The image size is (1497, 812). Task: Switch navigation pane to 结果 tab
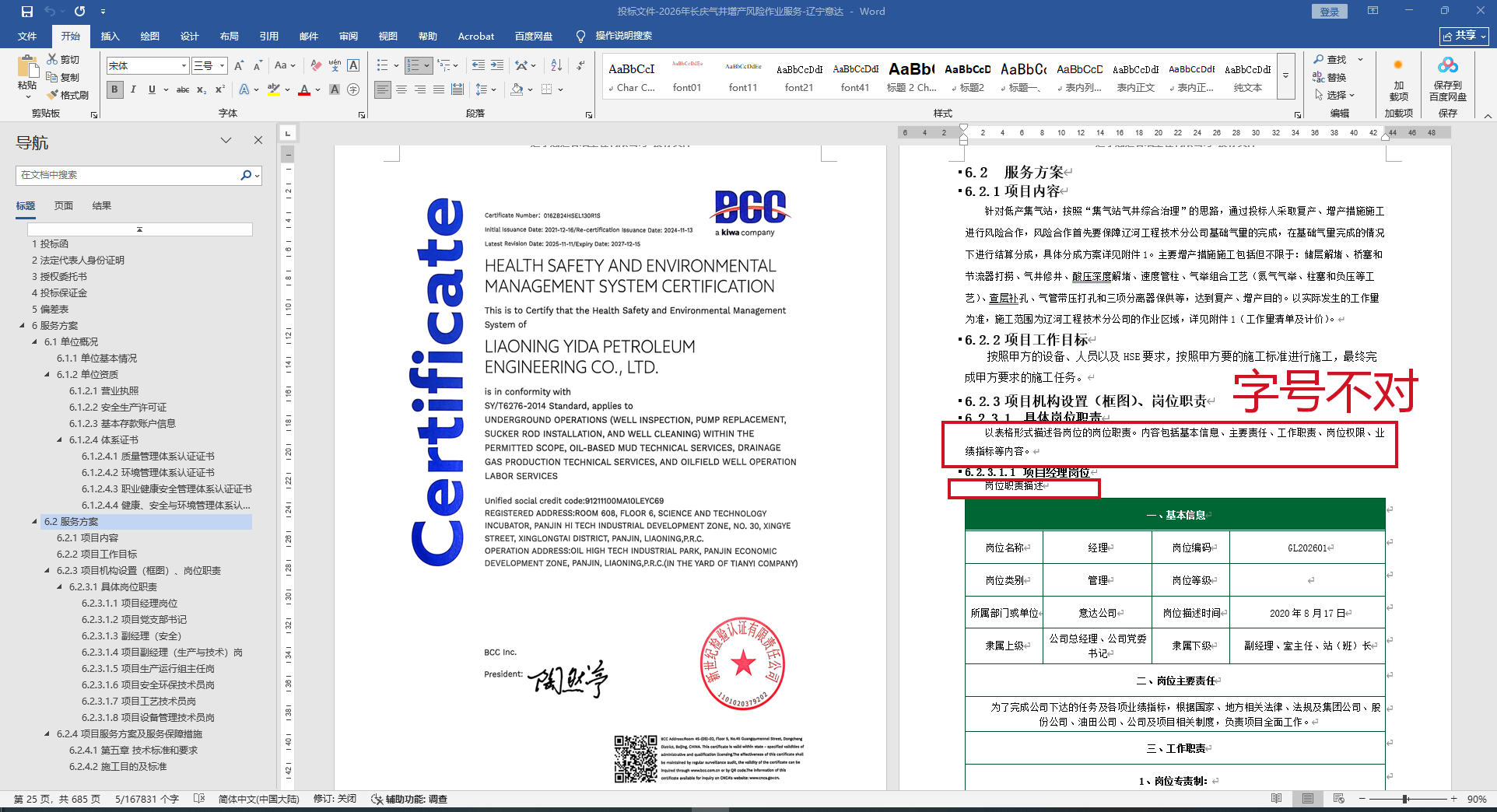click(x=102, y=205)
